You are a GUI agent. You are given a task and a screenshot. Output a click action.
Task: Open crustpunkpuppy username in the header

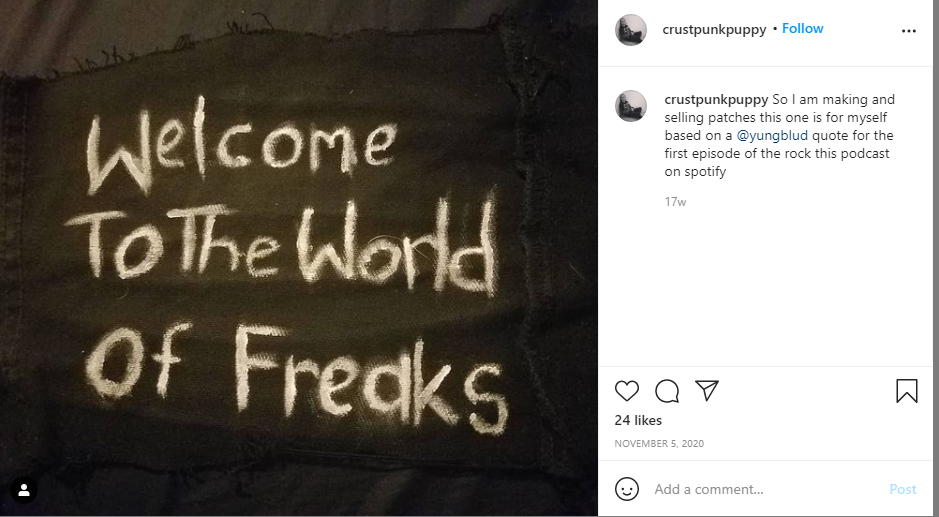714,29
